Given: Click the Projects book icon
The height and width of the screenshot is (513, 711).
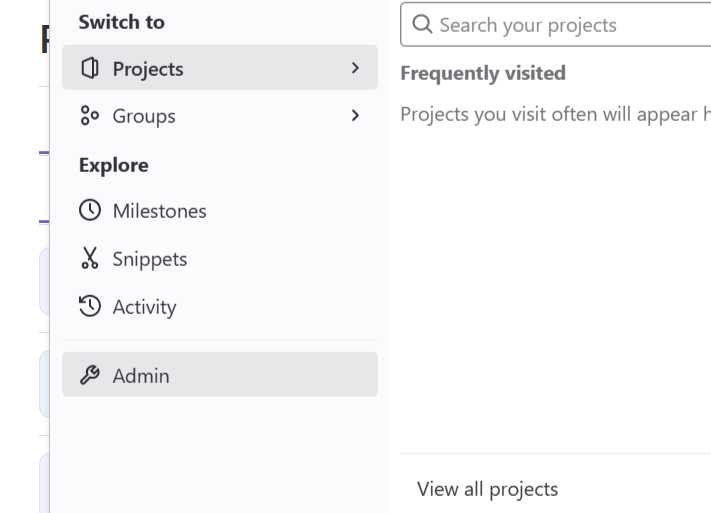Looking at the screenshot, I should click(x=90, y=68).
